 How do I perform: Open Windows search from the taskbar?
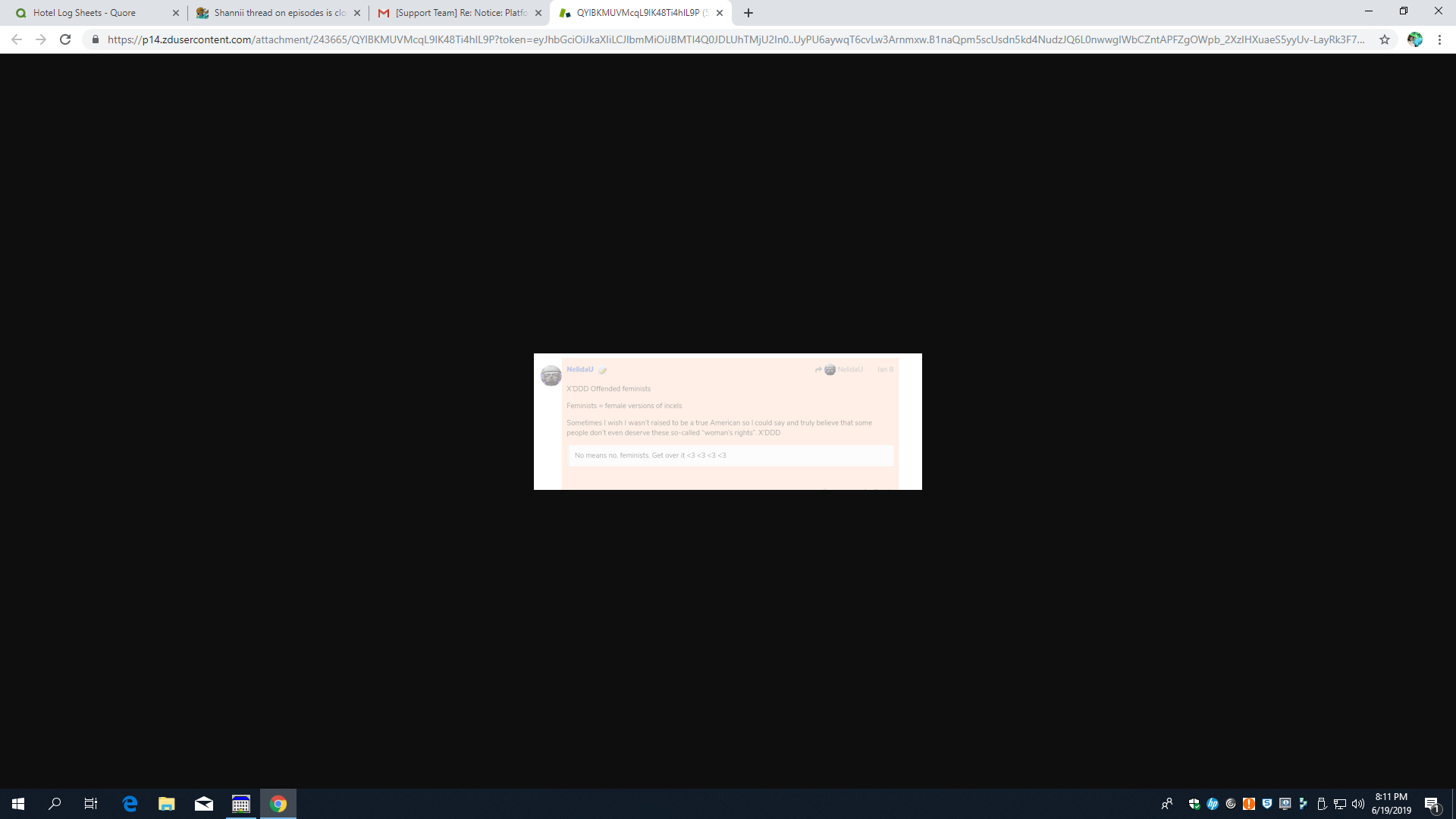[55, 804]
